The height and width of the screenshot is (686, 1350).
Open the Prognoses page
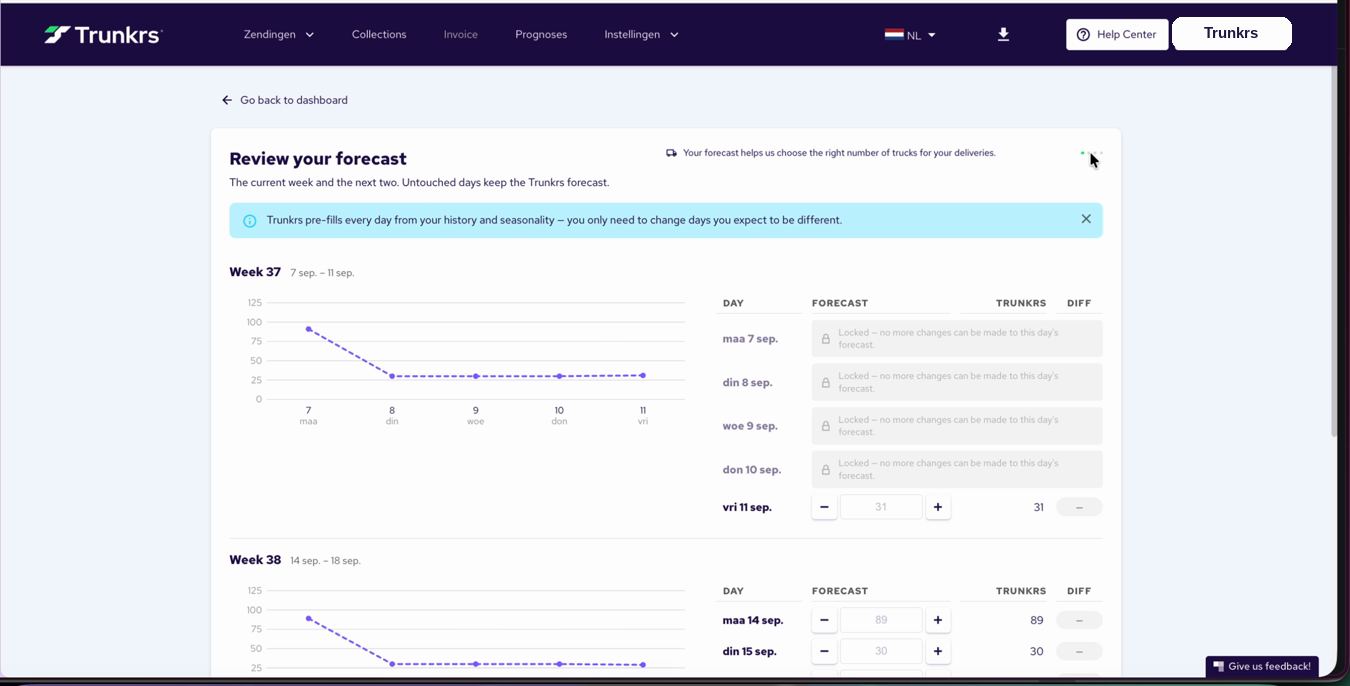coord(541,34)
